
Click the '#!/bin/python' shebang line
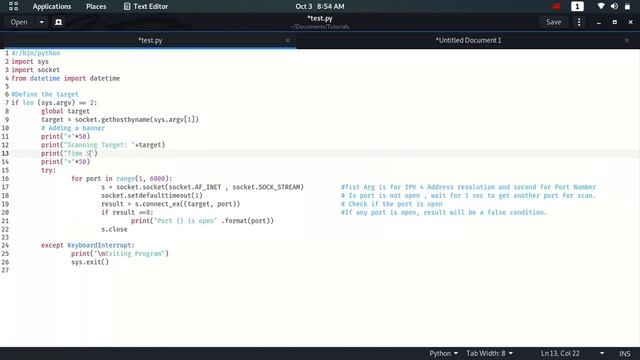pyautogui.click(x=36, y=53)
